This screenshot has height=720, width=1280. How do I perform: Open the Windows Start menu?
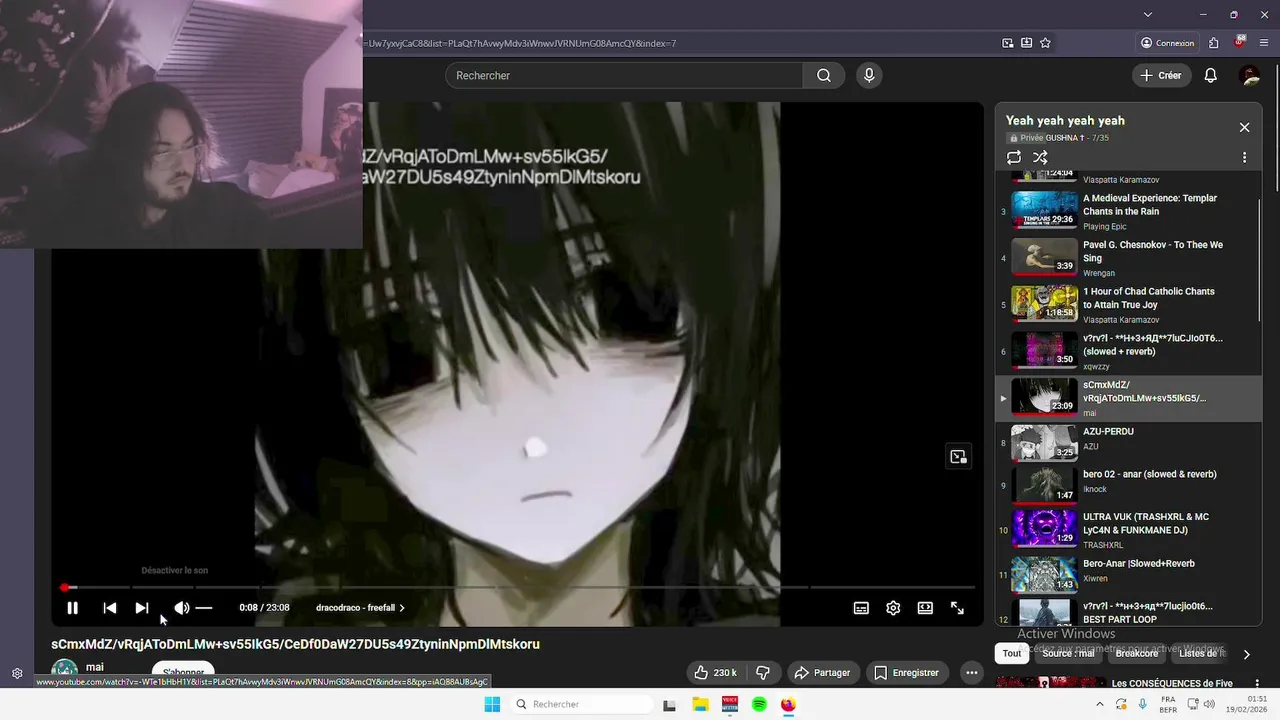coord(492,704)
